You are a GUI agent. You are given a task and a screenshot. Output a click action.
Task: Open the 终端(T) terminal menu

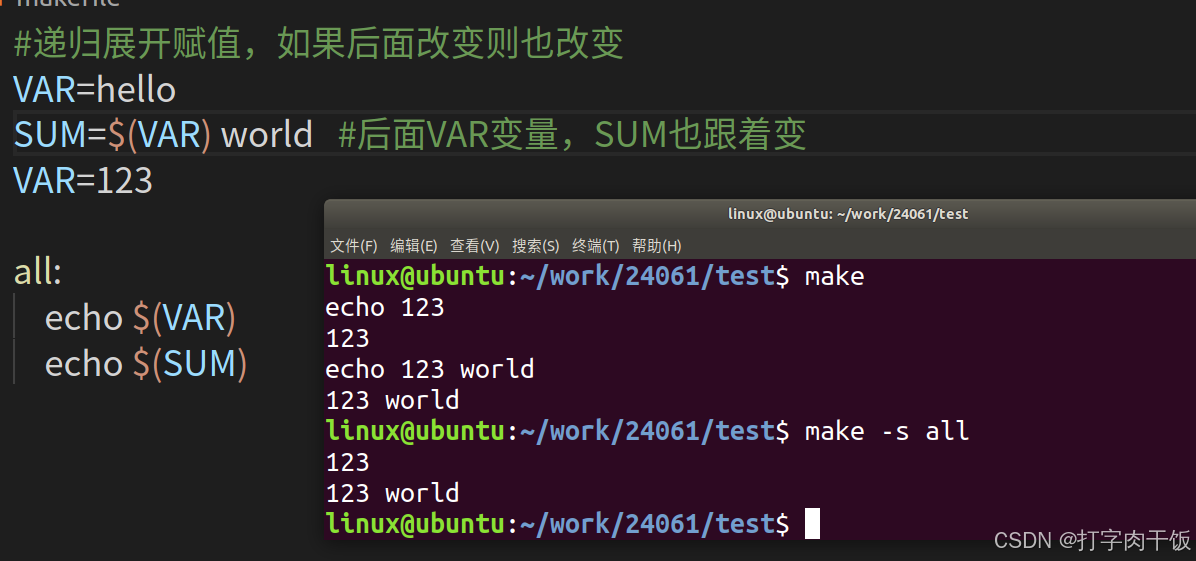point(596,246)
